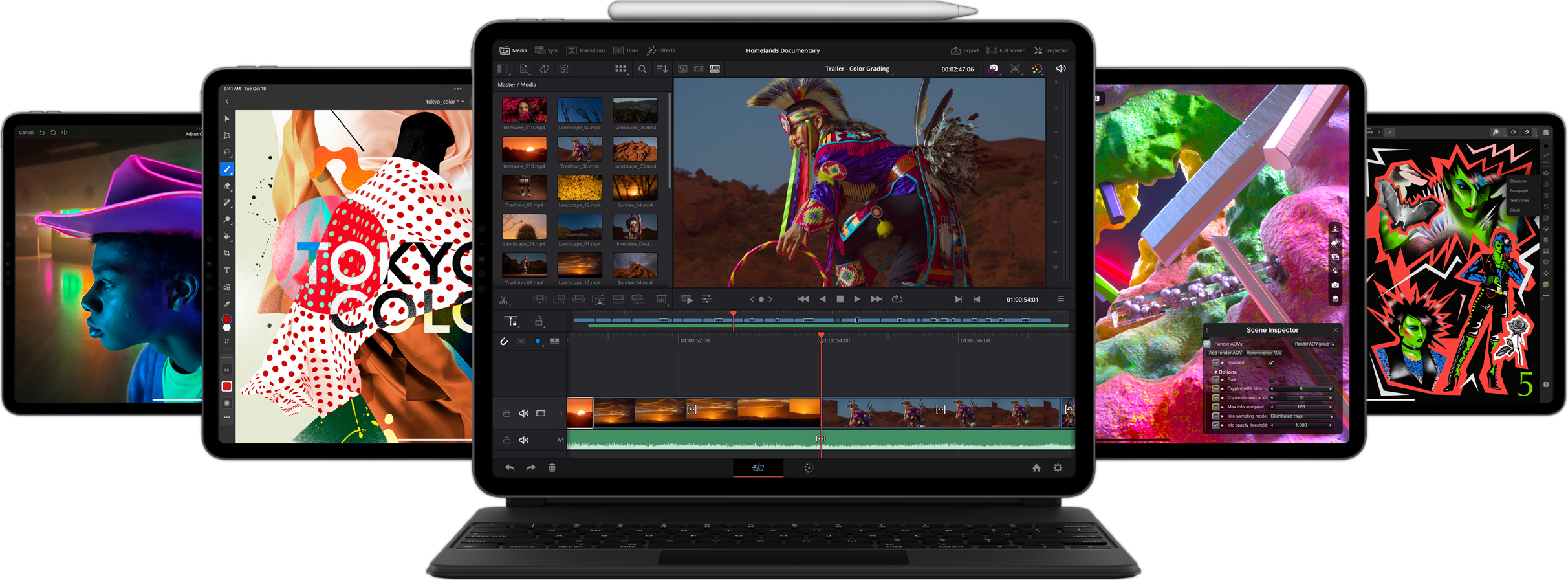
Task: Collapse the Options section triangle
Action: [1216, 372]
